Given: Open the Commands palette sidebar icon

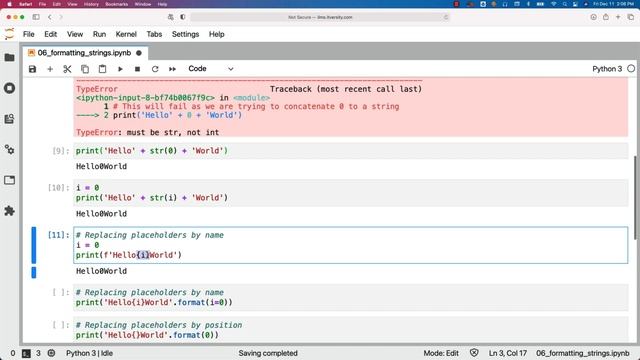Looking at the screenshot, I should [x=9, y=119].
